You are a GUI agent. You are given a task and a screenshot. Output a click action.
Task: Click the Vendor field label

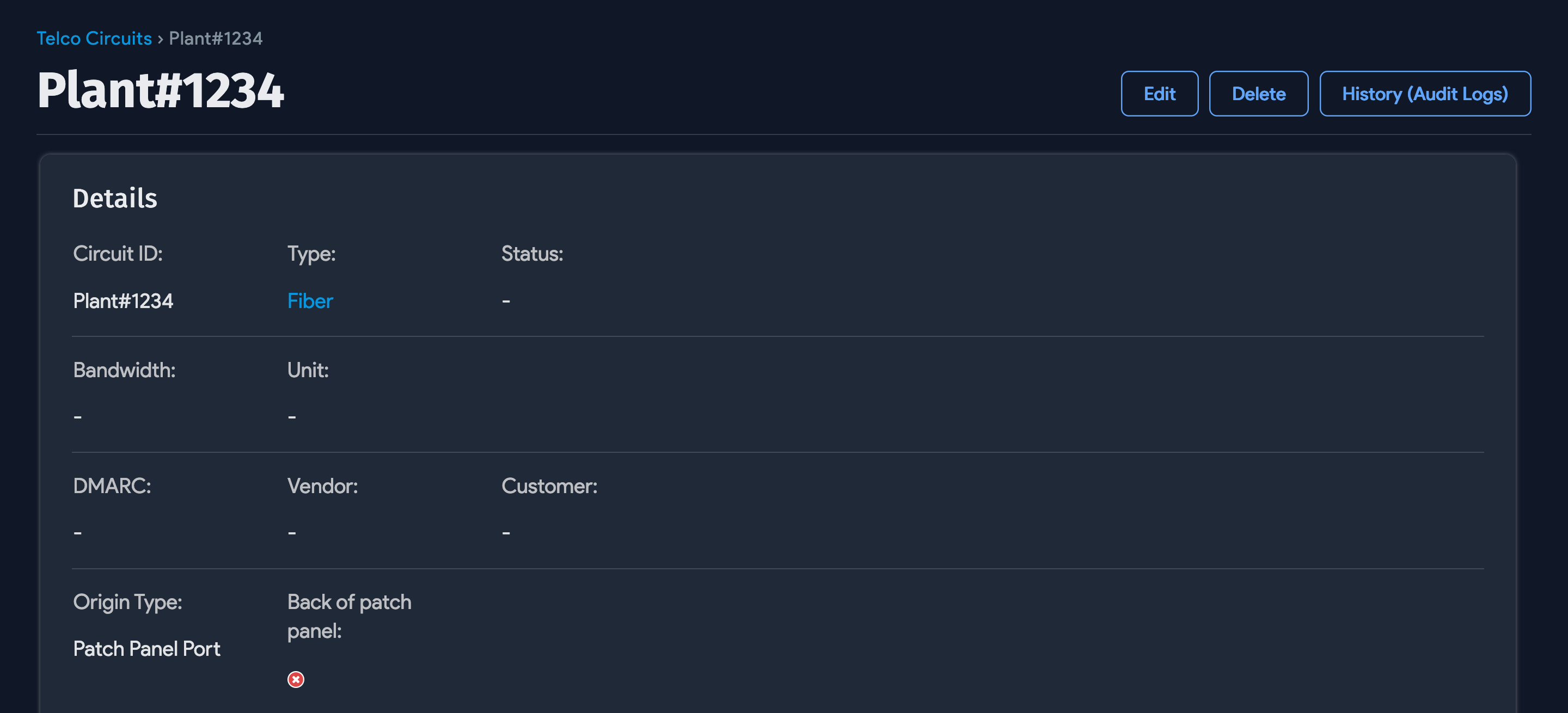[x=323, y=485]
